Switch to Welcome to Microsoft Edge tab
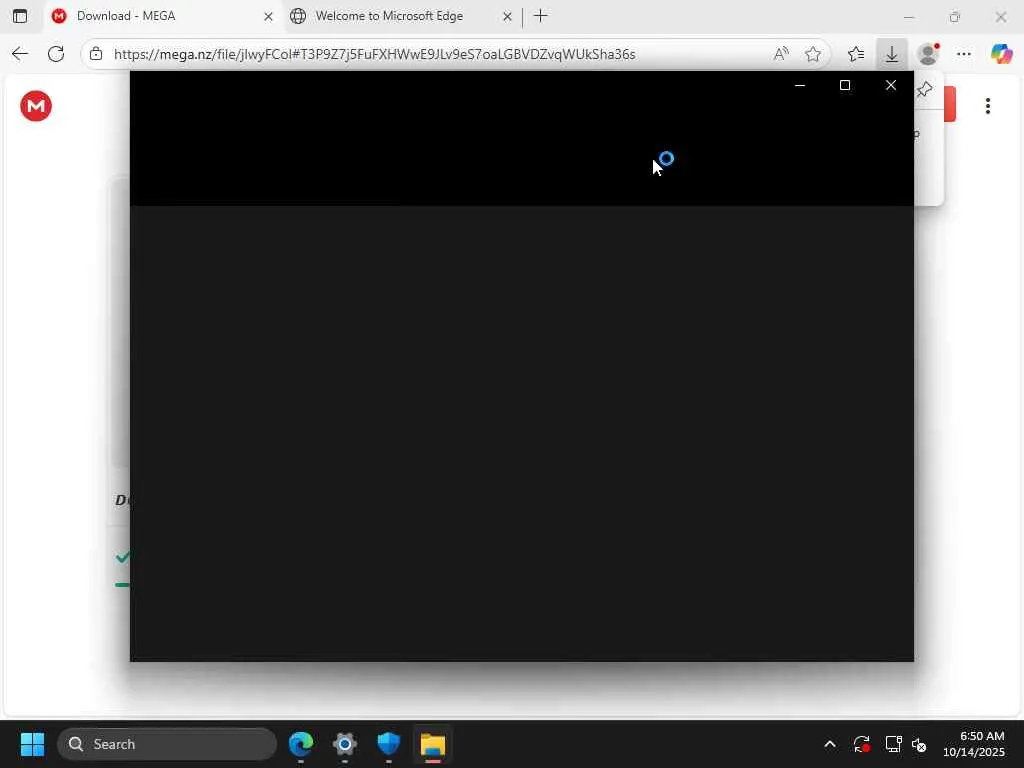This screenshot has height=768, width=1024. [402, 16]
